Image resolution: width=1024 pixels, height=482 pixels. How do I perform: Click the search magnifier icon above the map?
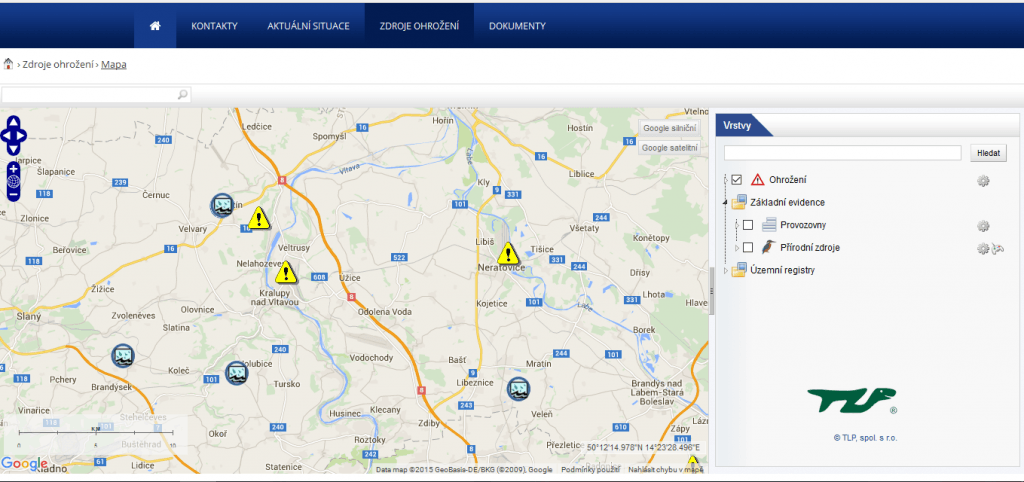click(182, 95)
